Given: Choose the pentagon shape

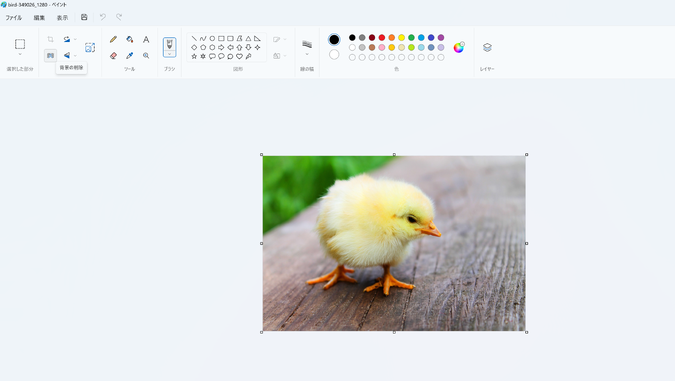Looking at the screenshot, I should pos(203,47).
